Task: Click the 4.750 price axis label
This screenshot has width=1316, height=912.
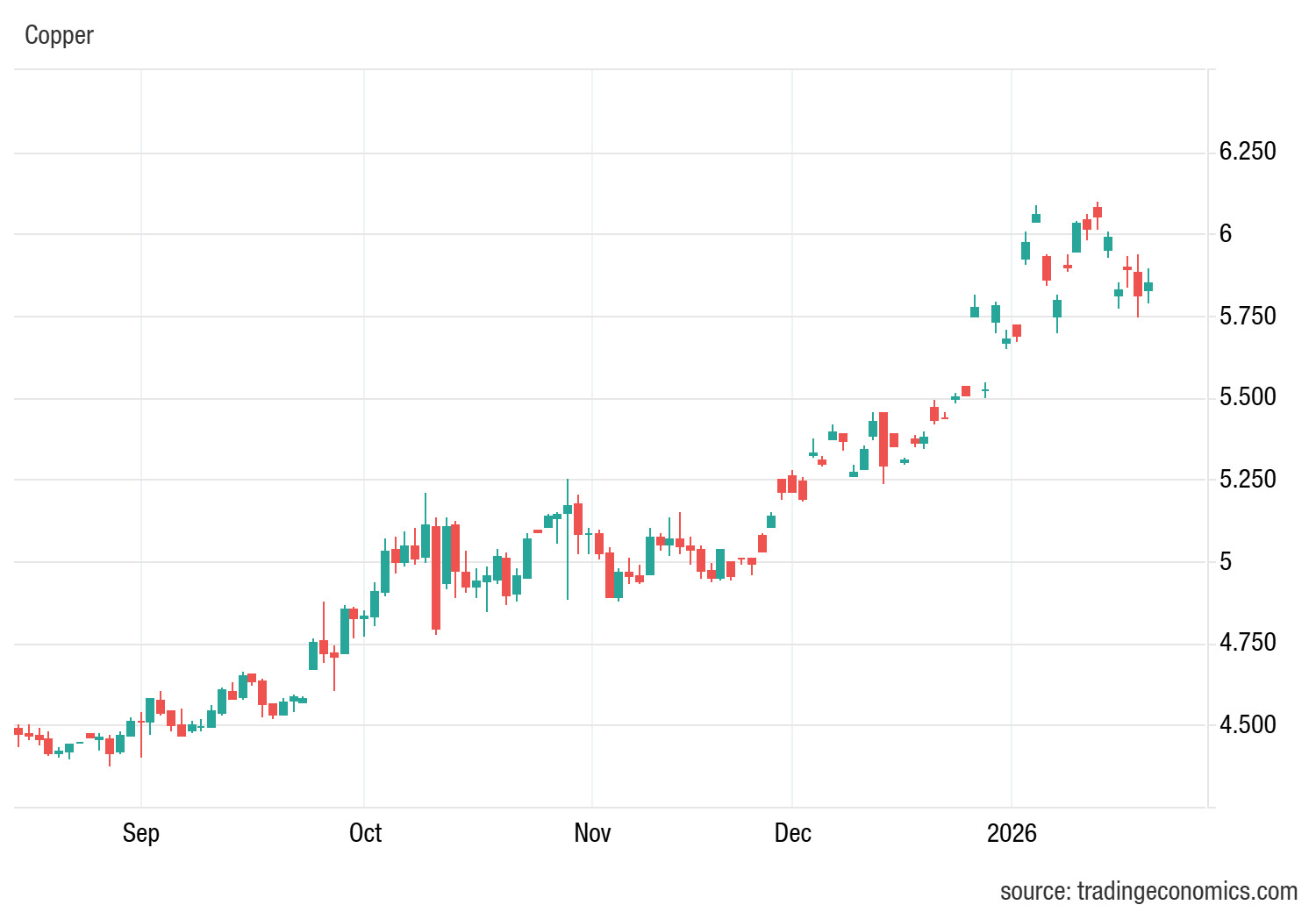Action: coord(1248,643)
